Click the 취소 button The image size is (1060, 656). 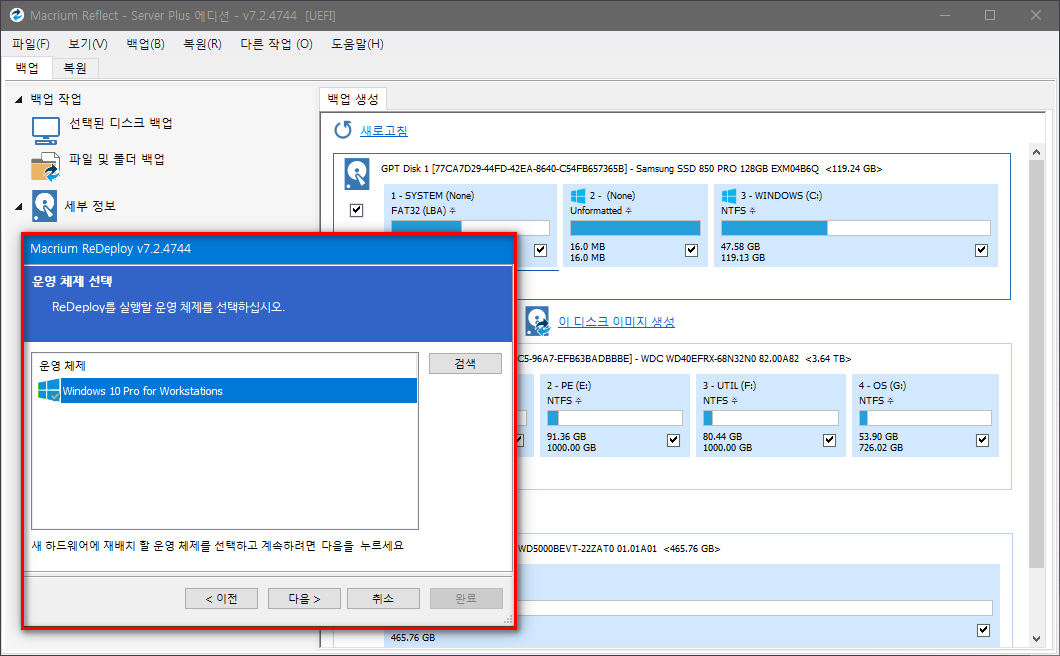pos(383,599)
